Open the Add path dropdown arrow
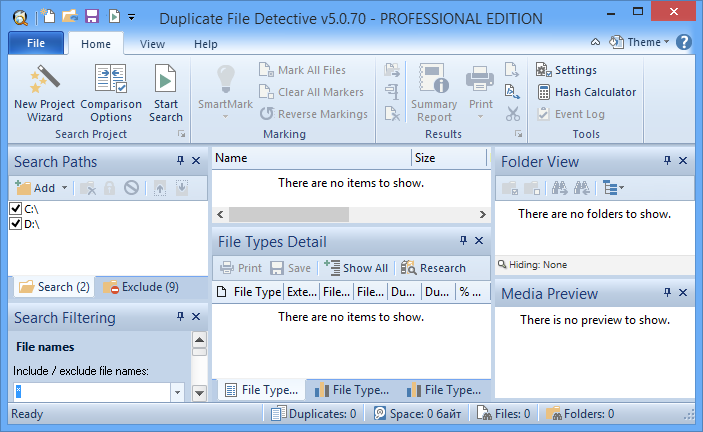The height and width of the screenshot is (432, 703). click(65, 188)
